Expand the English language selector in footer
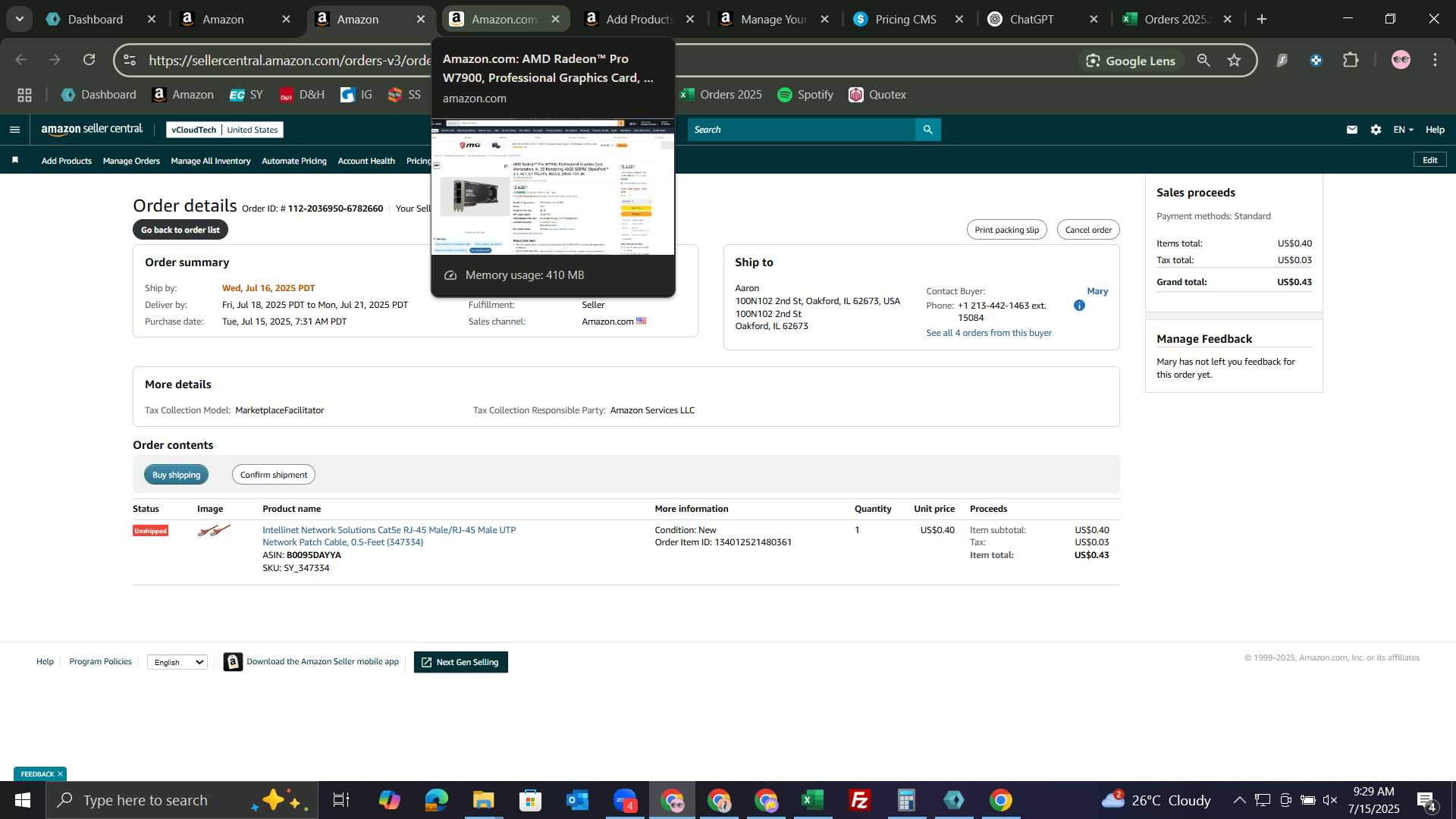1456x819 pixels. pos(177,662)
